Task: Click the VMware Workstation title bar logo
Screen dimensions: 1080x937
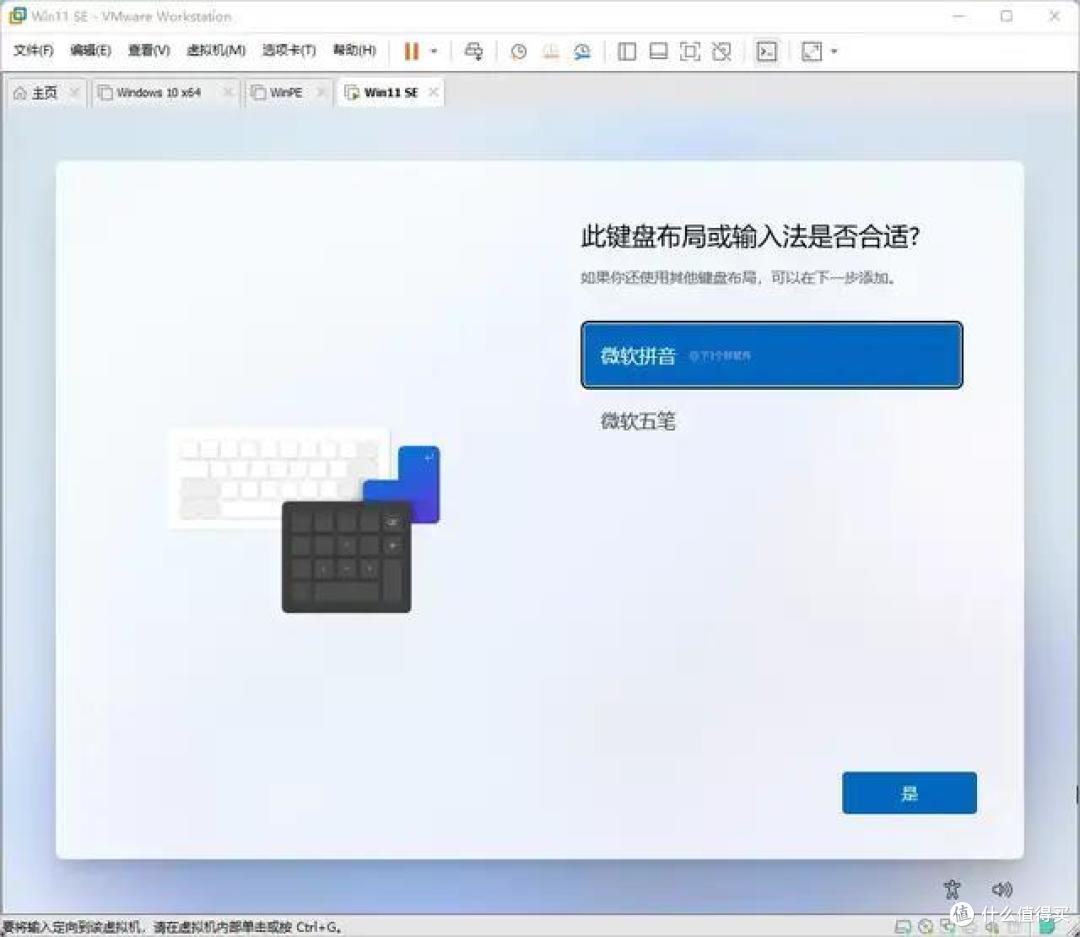Action: click(x=17, y=15)
